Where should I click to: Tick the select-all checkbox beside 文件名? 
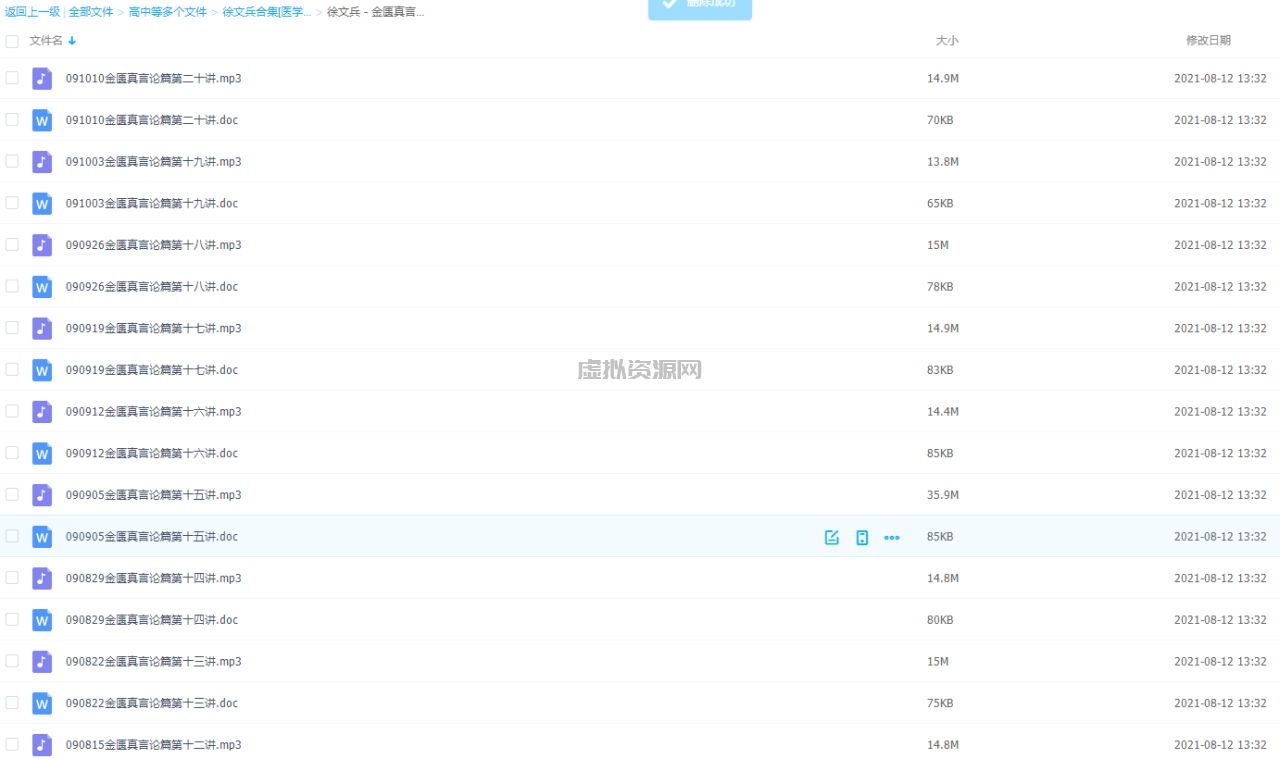[x=12, y=41]
